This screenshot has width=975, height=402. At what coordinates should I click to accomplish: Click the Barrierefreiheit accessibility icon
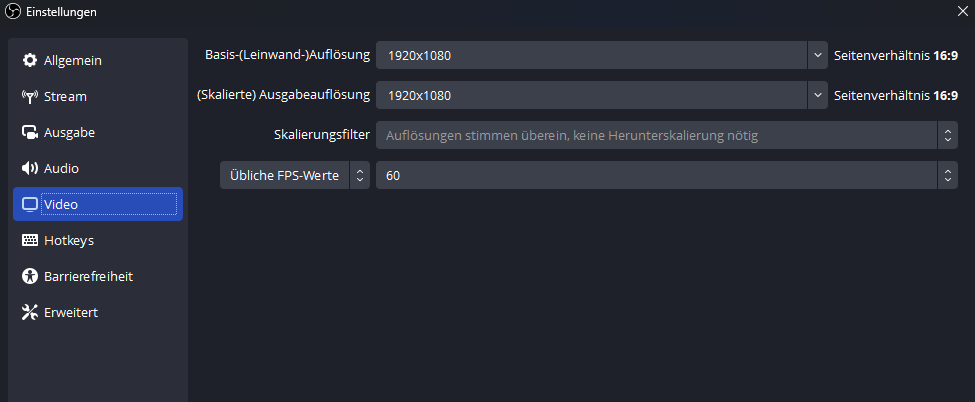pyautogui.click(x=30, y=276)
